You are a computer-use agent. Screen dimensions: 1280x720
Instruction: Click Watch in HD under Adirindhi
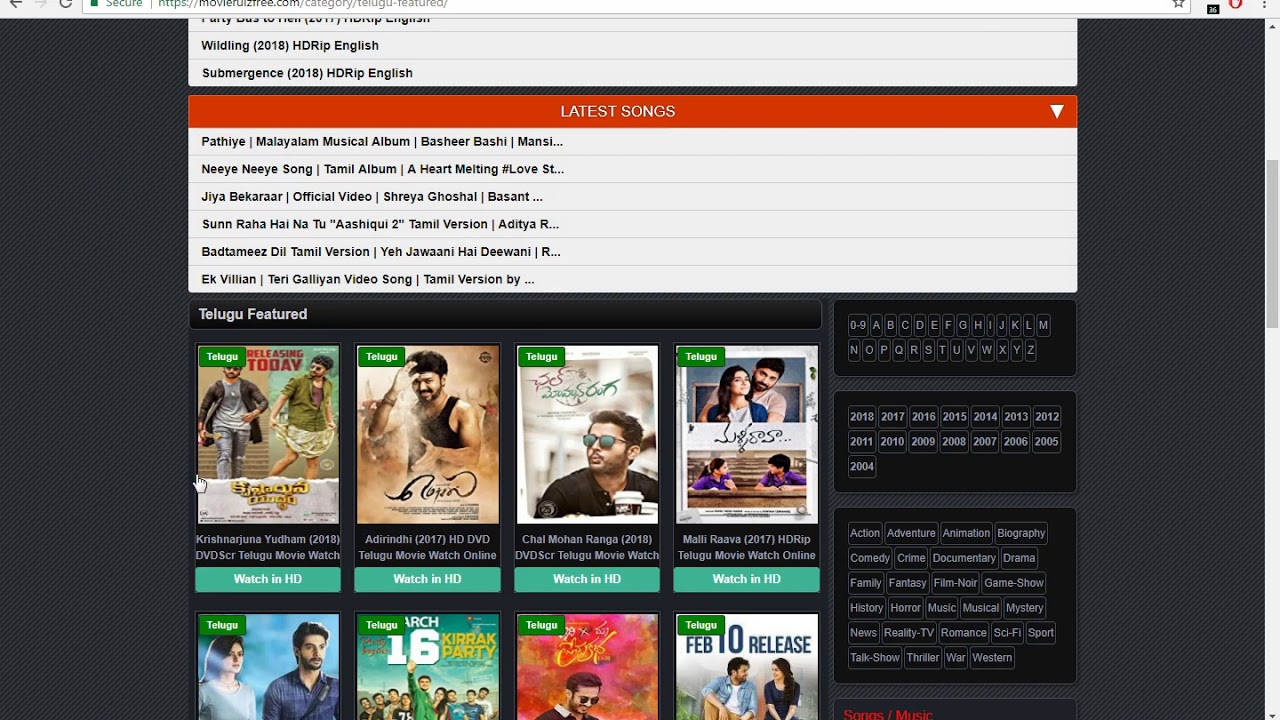(x=427, y=579)
